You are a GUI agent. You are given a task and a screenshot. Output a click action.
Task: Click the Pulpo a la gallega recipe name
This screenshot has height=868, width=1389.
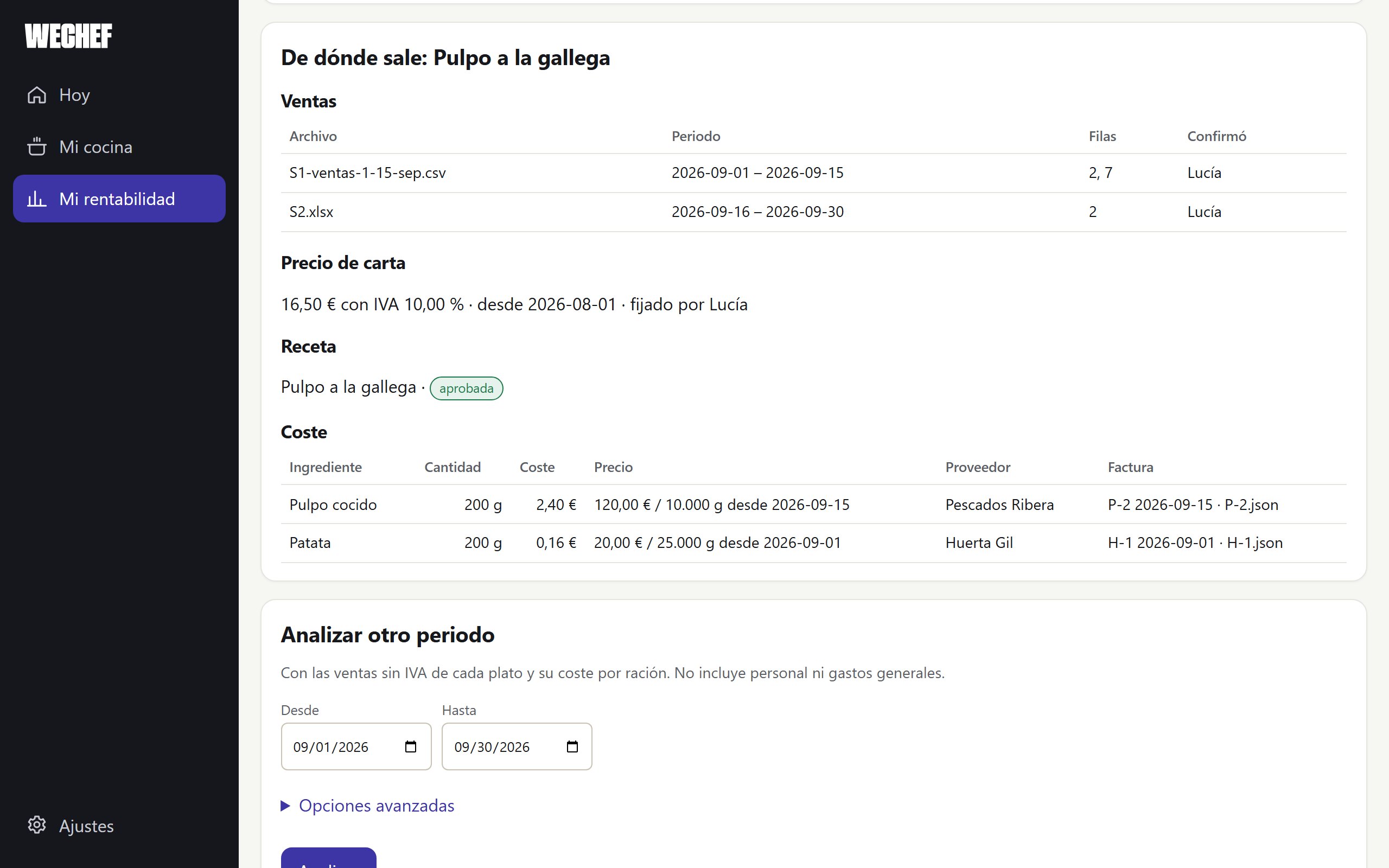[348, 387]
